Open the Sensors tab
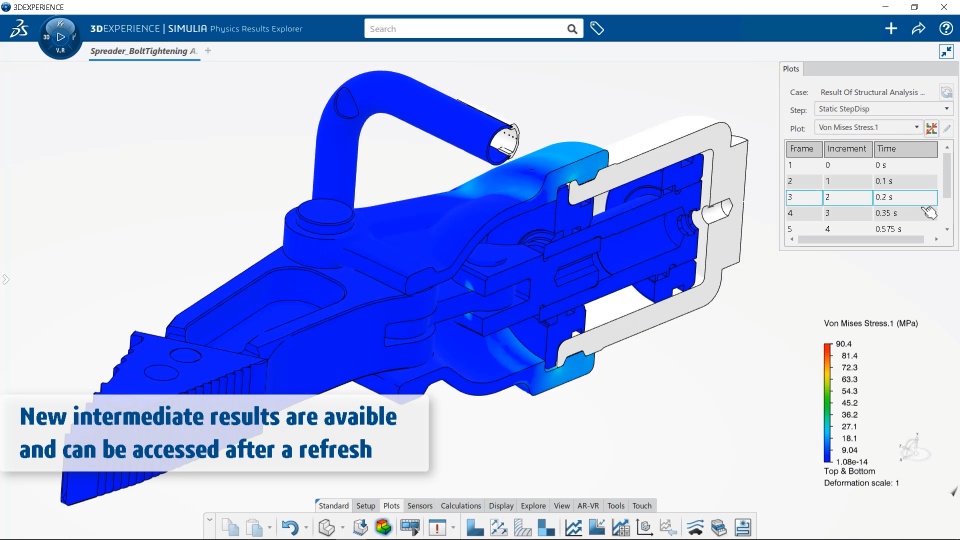The height and width of the screenshot is (540, 960). coord(420,506)
